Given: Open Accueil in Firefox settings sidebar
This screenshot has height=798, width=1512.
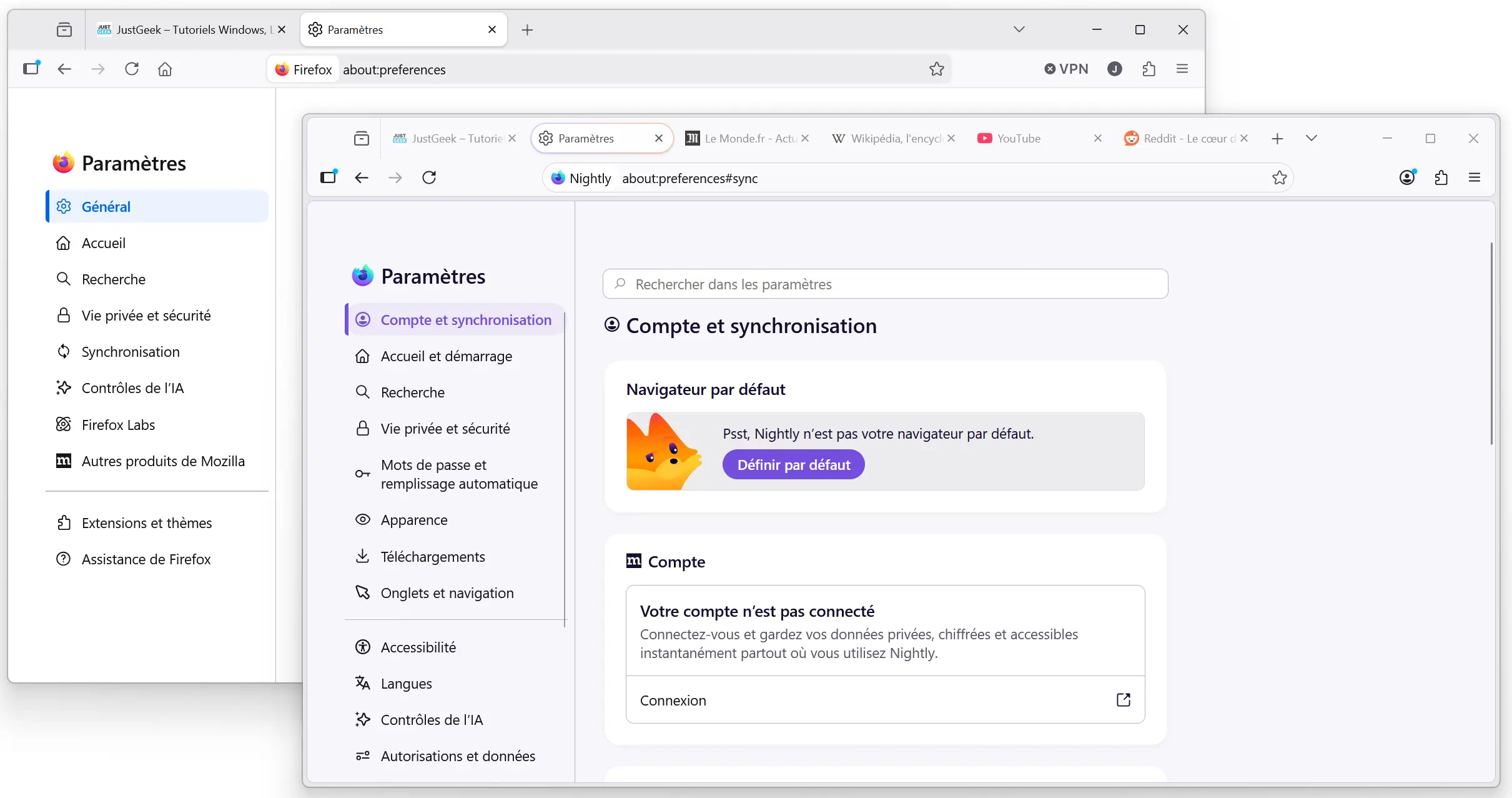Looking at the screenshot, I should [x=157, y=243].
